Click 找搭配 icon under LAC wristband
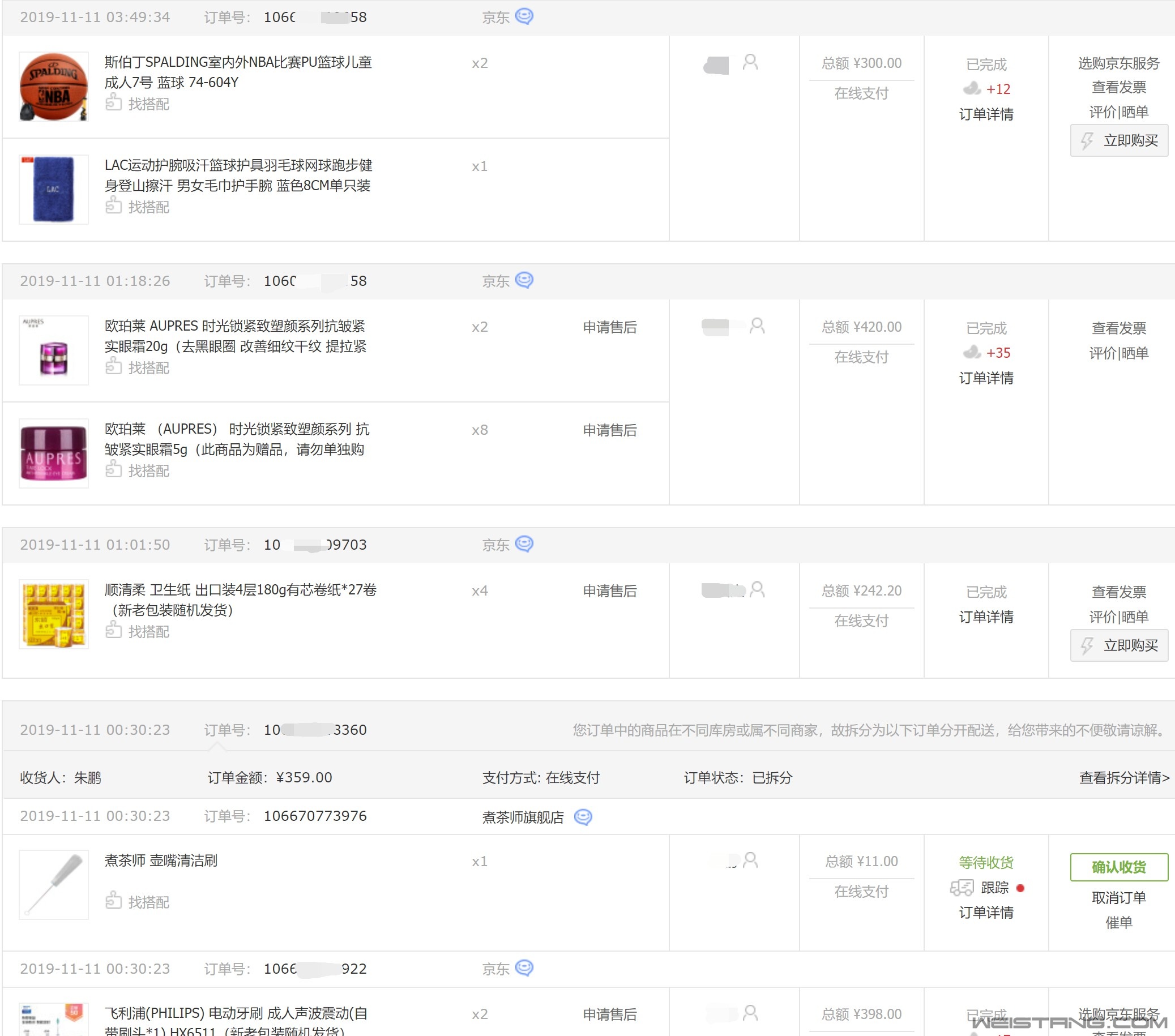This screenshot has width=1175, height=1036. [x=113, y=205]
